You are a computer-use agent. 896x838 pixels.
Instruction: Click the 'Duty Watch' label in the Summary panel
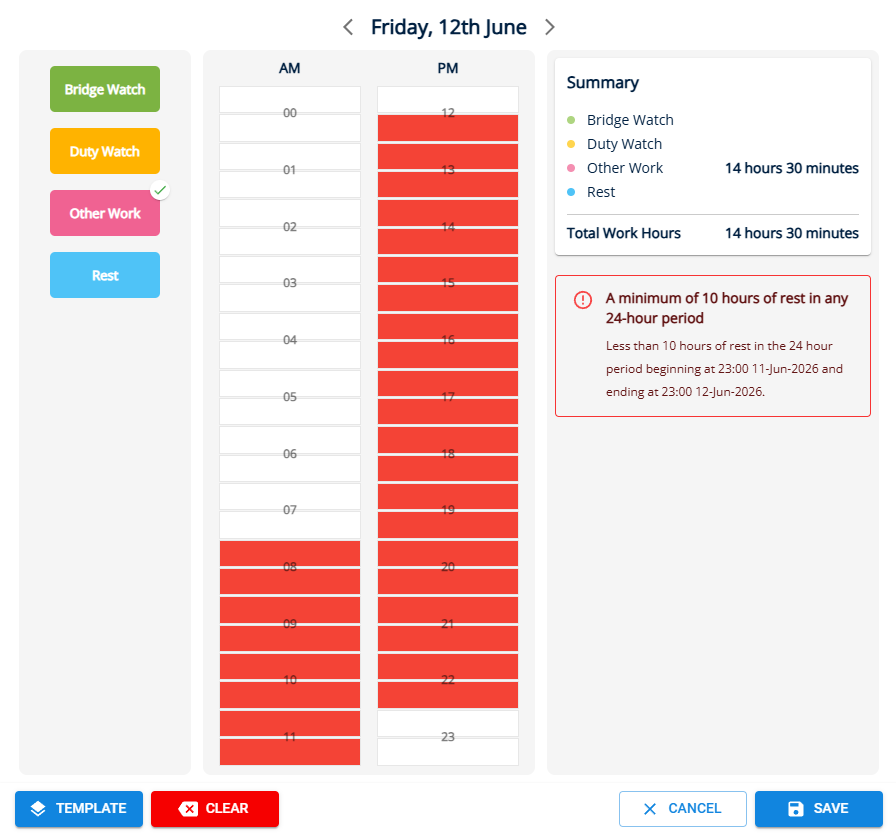625,144
